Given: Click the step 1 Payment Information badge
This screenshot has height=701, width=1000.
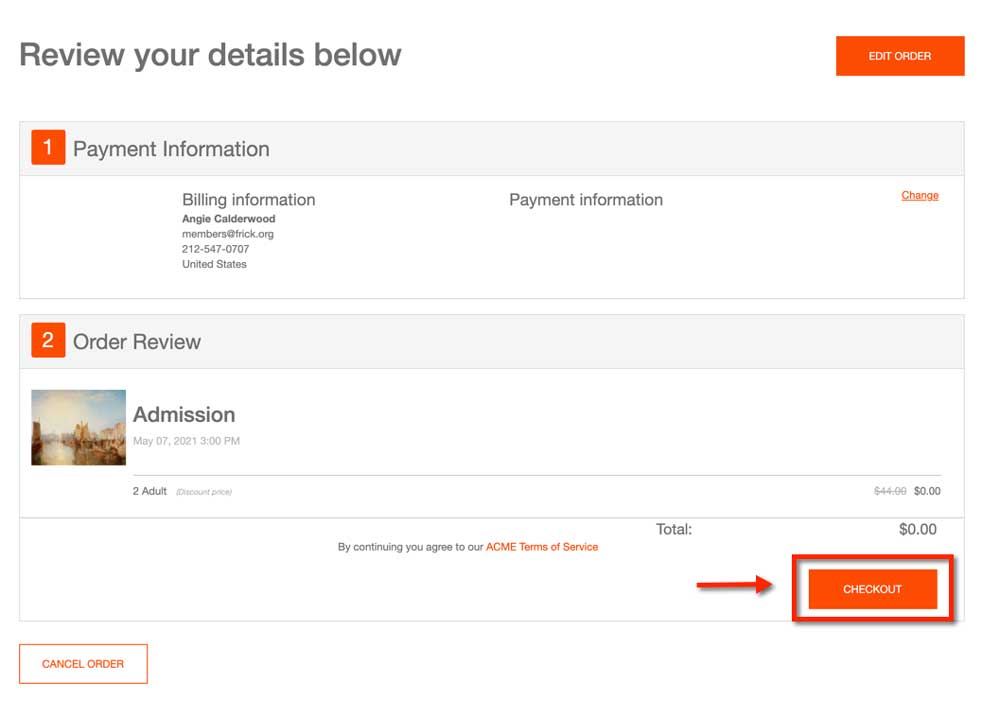Looking at the screenshot, I should click(48, 147).
